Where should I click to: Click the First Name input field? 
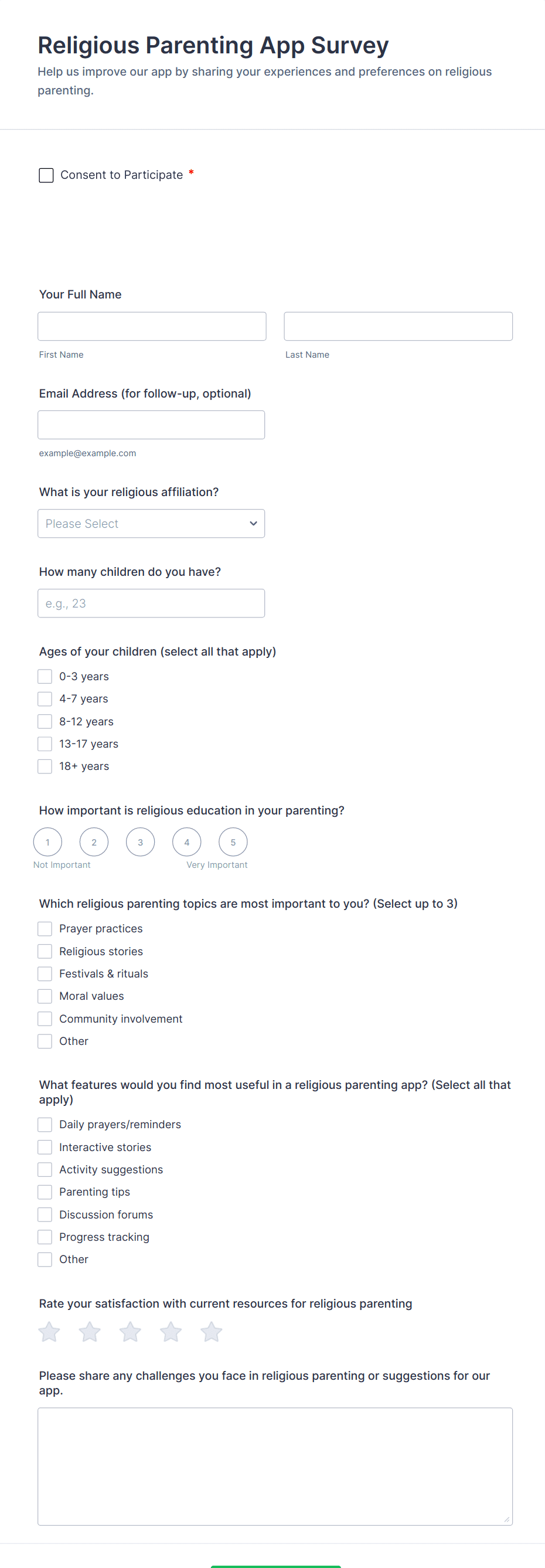pos(152,326)
